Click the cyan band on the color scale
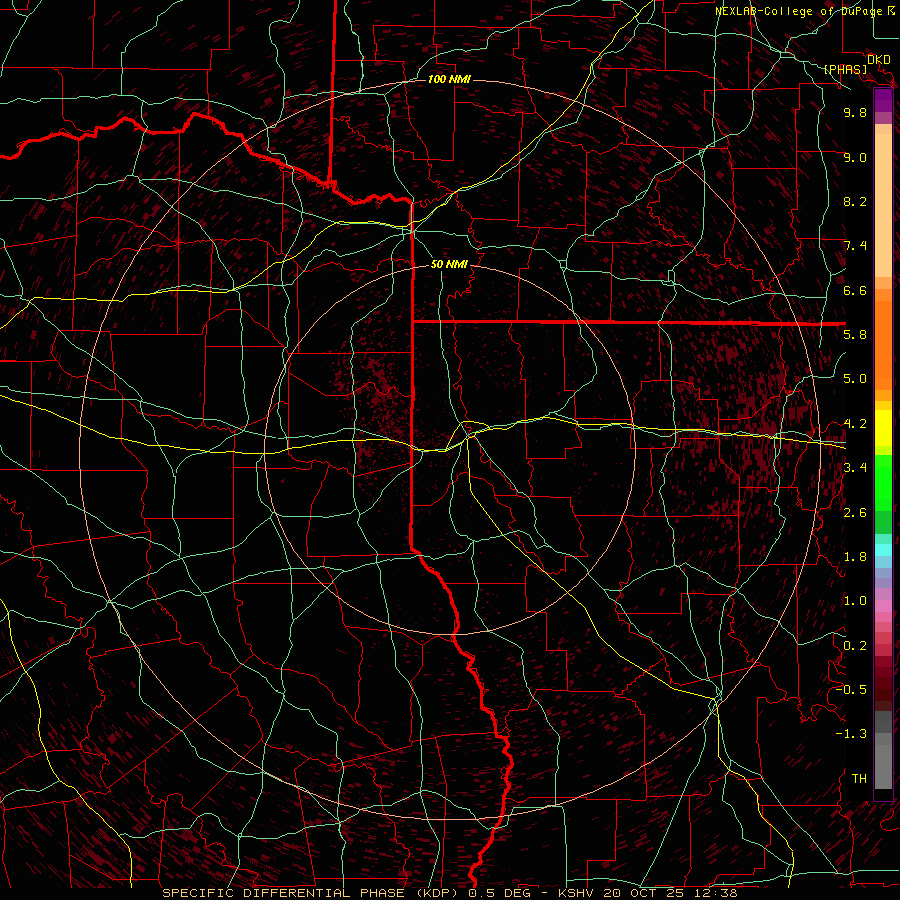The width and height of the screenshot is (900, 900). click(883, 550)
